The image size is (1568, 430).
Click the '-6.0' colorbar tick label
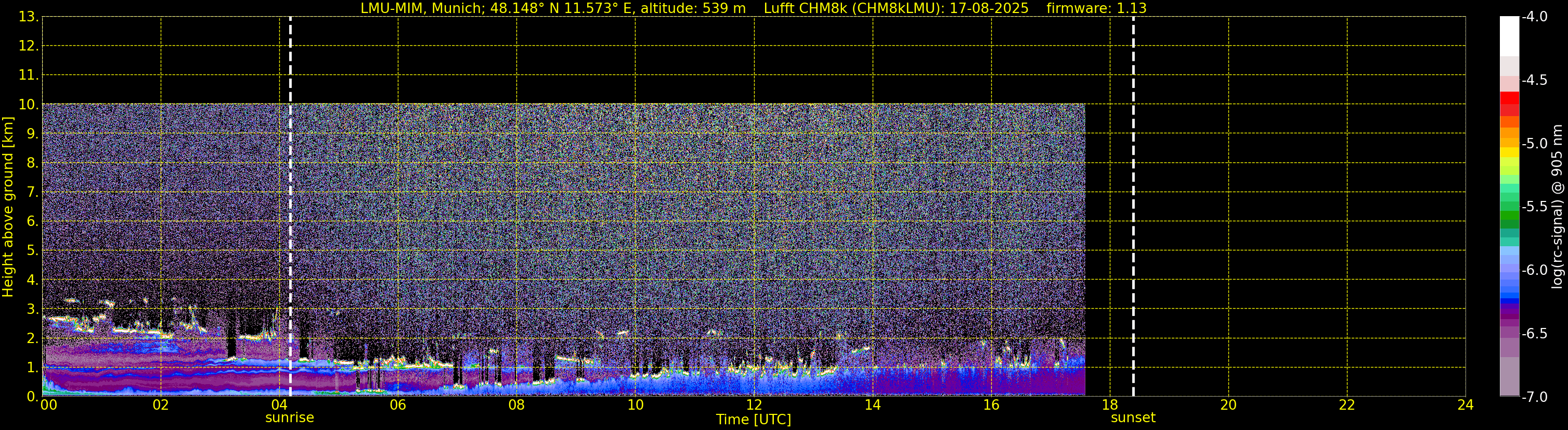coord(1535,270)
